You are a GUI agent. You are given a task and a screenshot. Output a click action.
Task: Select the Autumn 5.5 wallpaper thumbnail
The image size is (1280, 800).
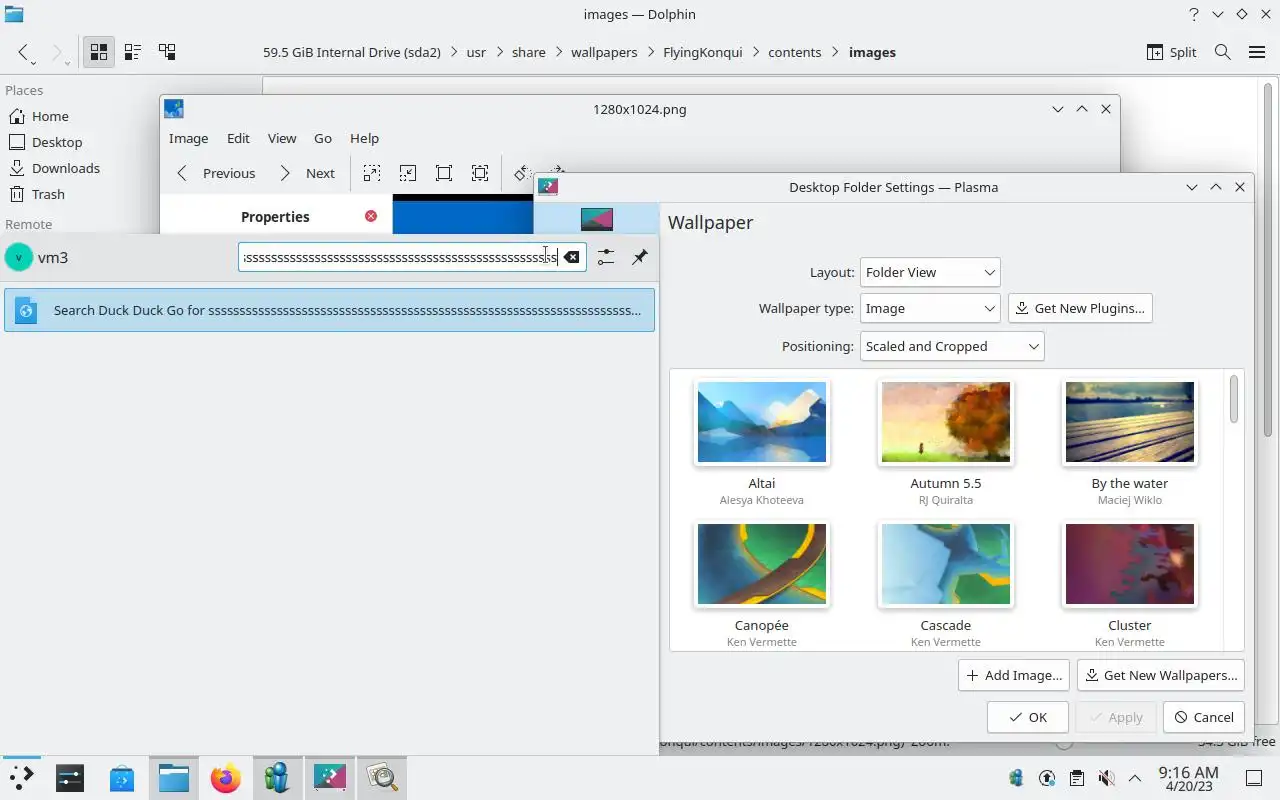click(946, 422)
